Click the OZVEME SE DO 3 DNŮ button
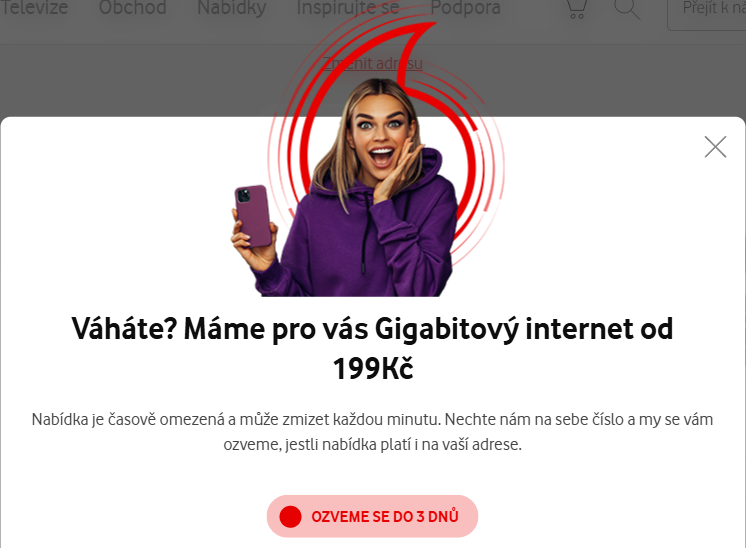The height and width of the screenshot is (548, 746). coord(373,517)
